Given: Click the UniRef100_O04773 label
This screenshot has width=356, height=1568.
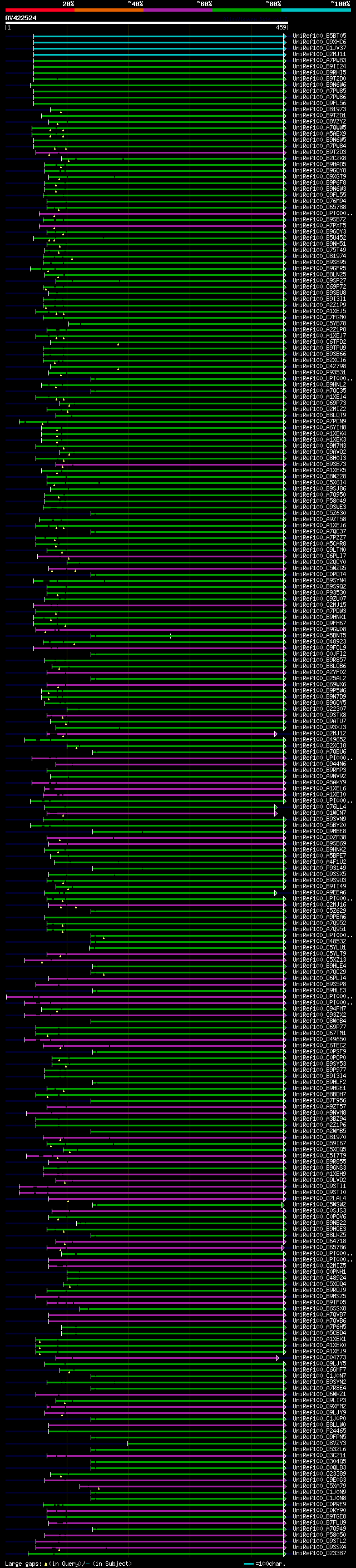Looking at the screenshot, I should coord(319,1357).
